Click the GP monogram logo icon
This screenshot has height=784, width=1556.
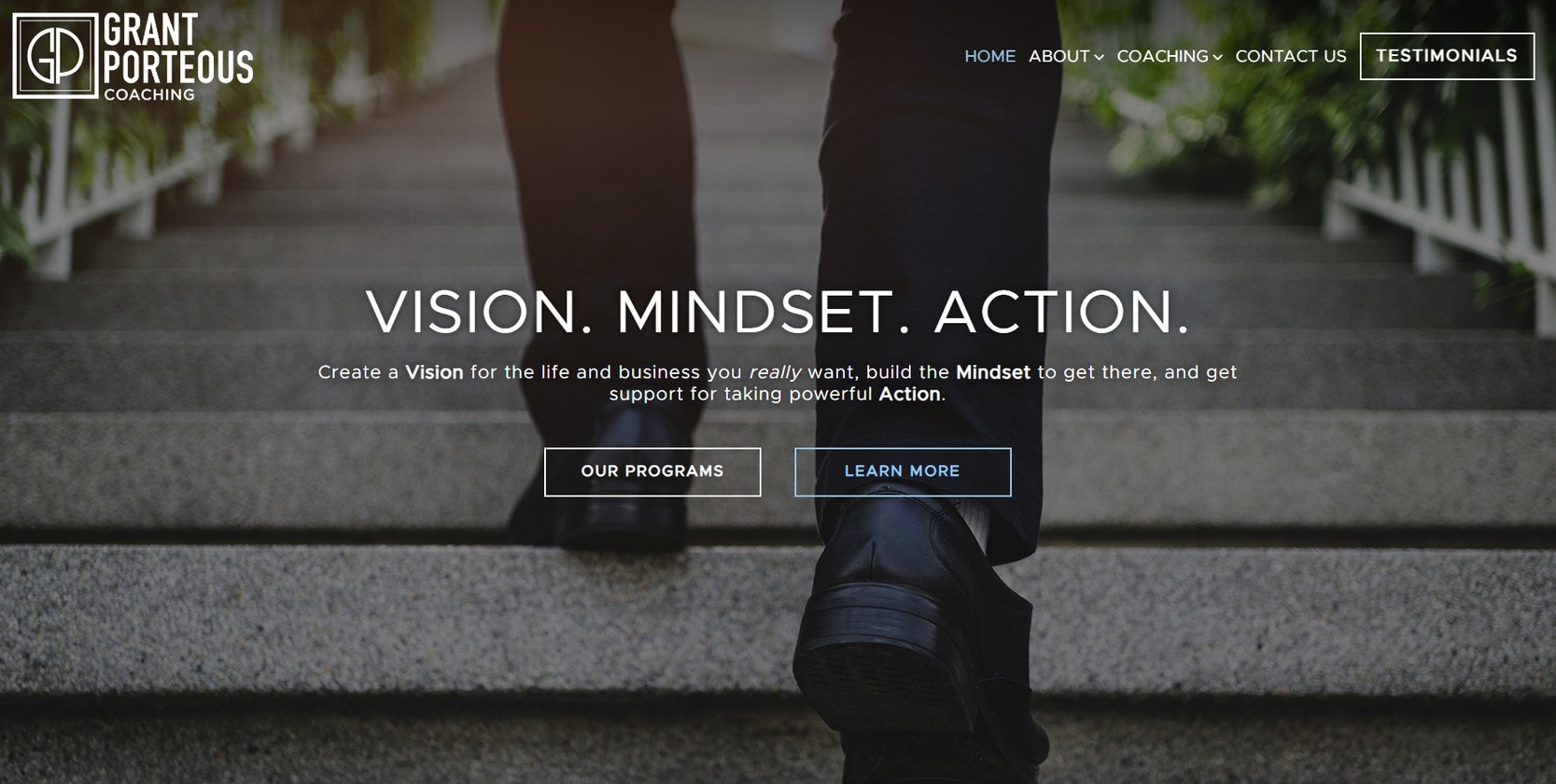tap(55, 56)
